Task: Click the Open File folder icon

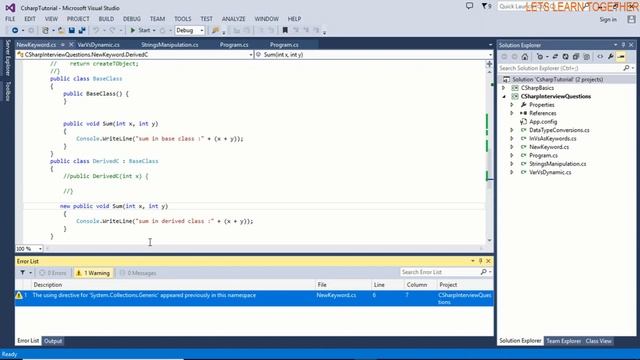Action: coord(61,30)
